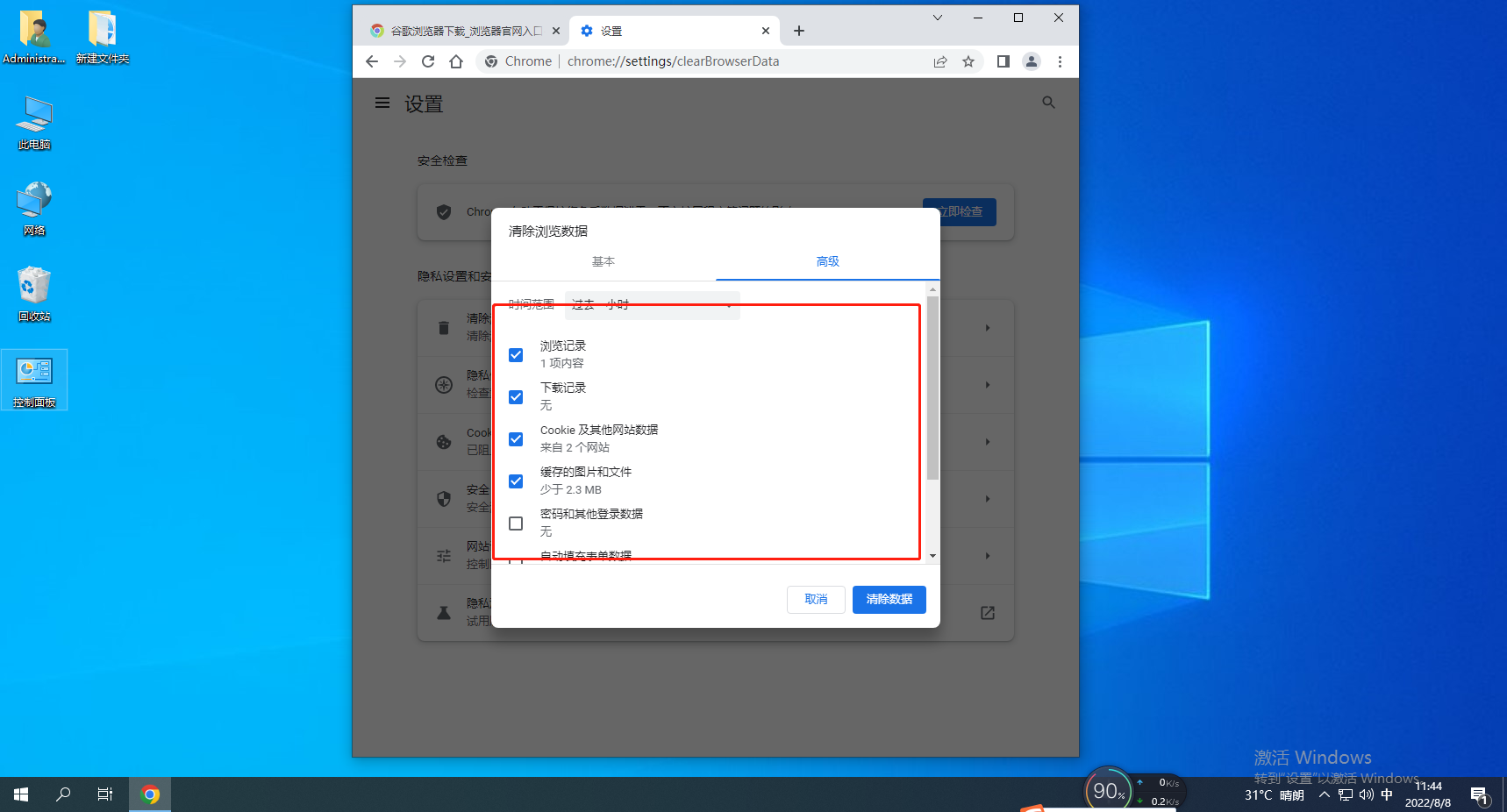Click the search icon in settings header

pyautogui.click(x=1048, y=103)
